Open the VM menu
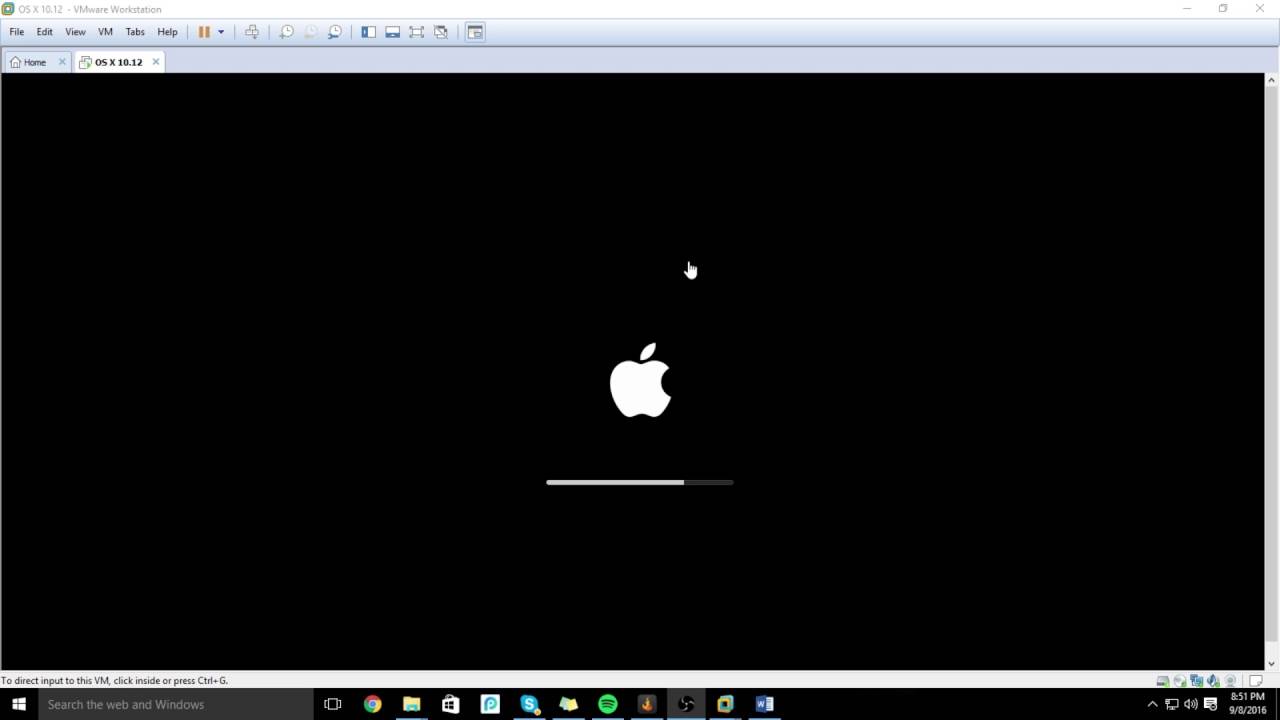This screenshot has height=720, width=1280. [105, 32]
